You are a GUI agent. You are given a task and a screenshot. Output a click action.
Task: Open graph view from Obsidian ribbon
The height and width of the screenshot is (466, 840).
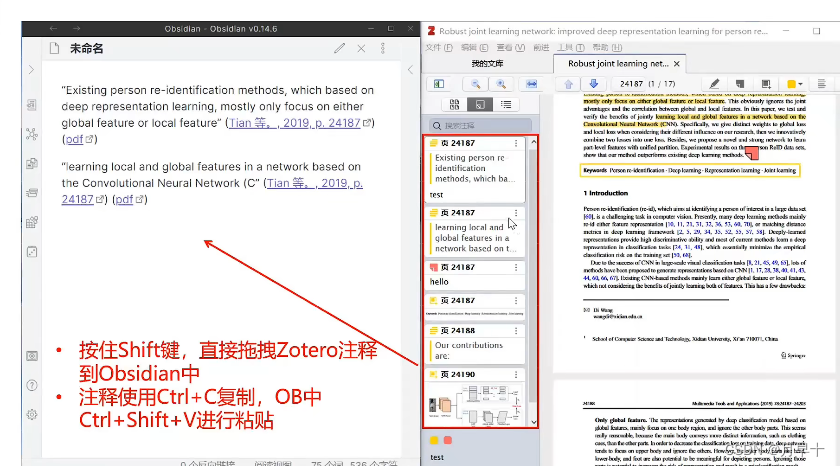(x=32, y=134)
